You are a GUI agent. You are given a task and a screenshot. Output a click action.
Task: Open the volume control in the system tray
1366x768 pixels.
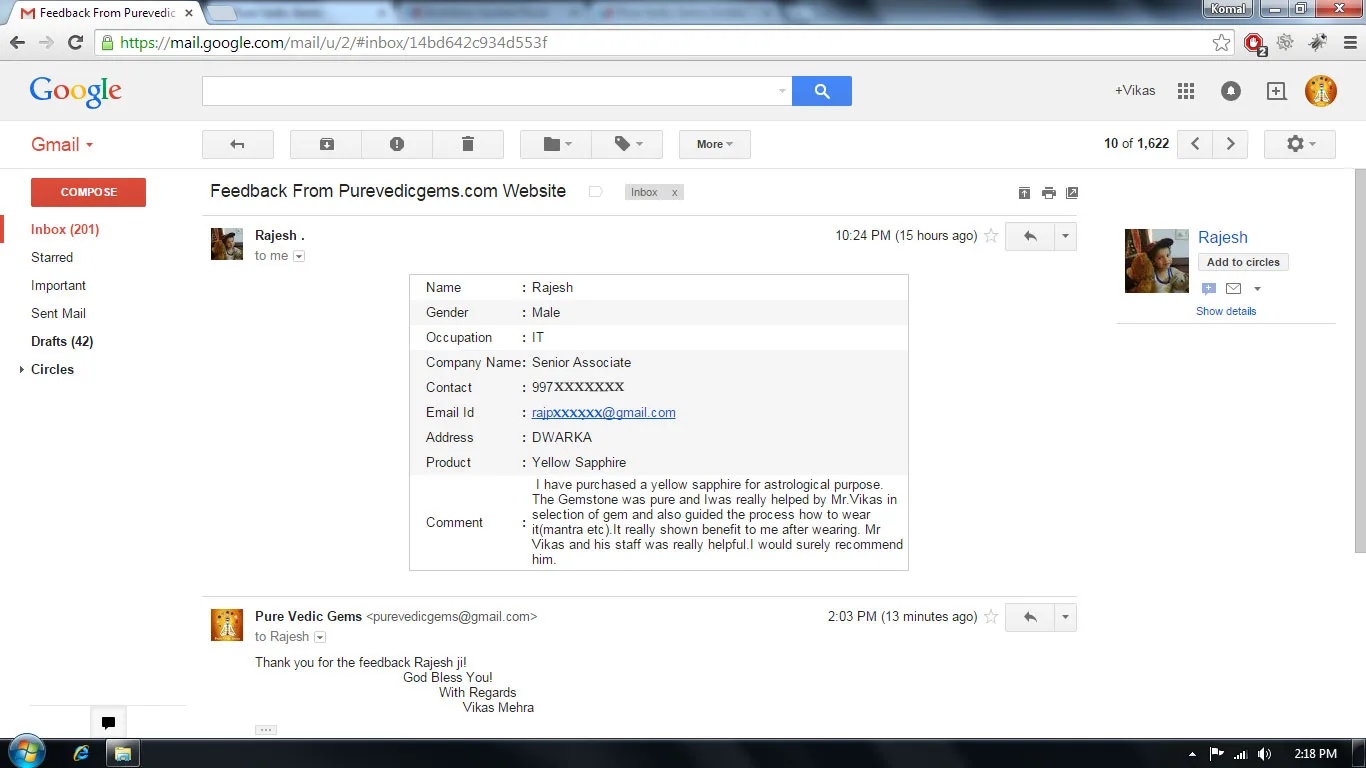click(1264, 754)
